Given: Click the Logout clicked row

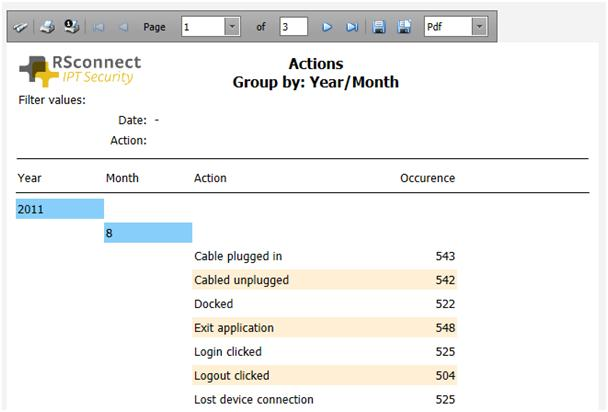Looking at the screenshot, I should tap(324, 376).
